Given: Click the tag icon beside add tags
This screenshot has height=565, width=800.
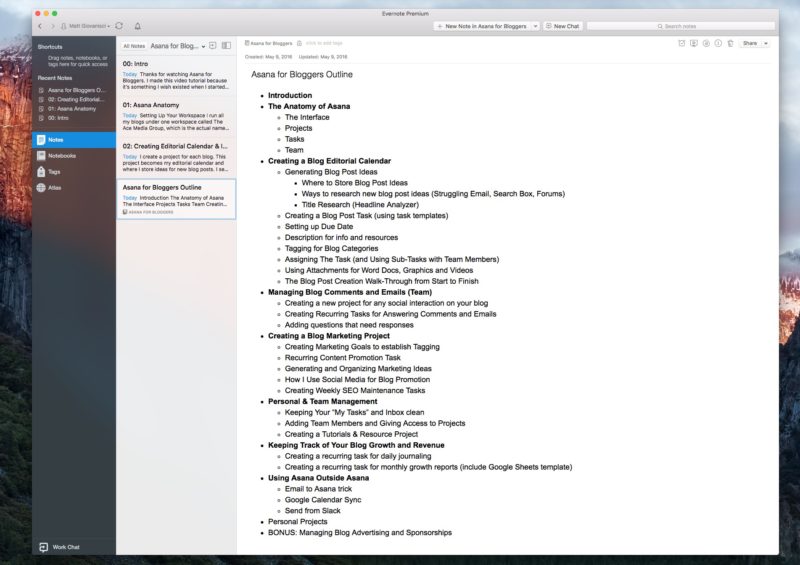Looking at the screenshot, I should click(299, 43).
